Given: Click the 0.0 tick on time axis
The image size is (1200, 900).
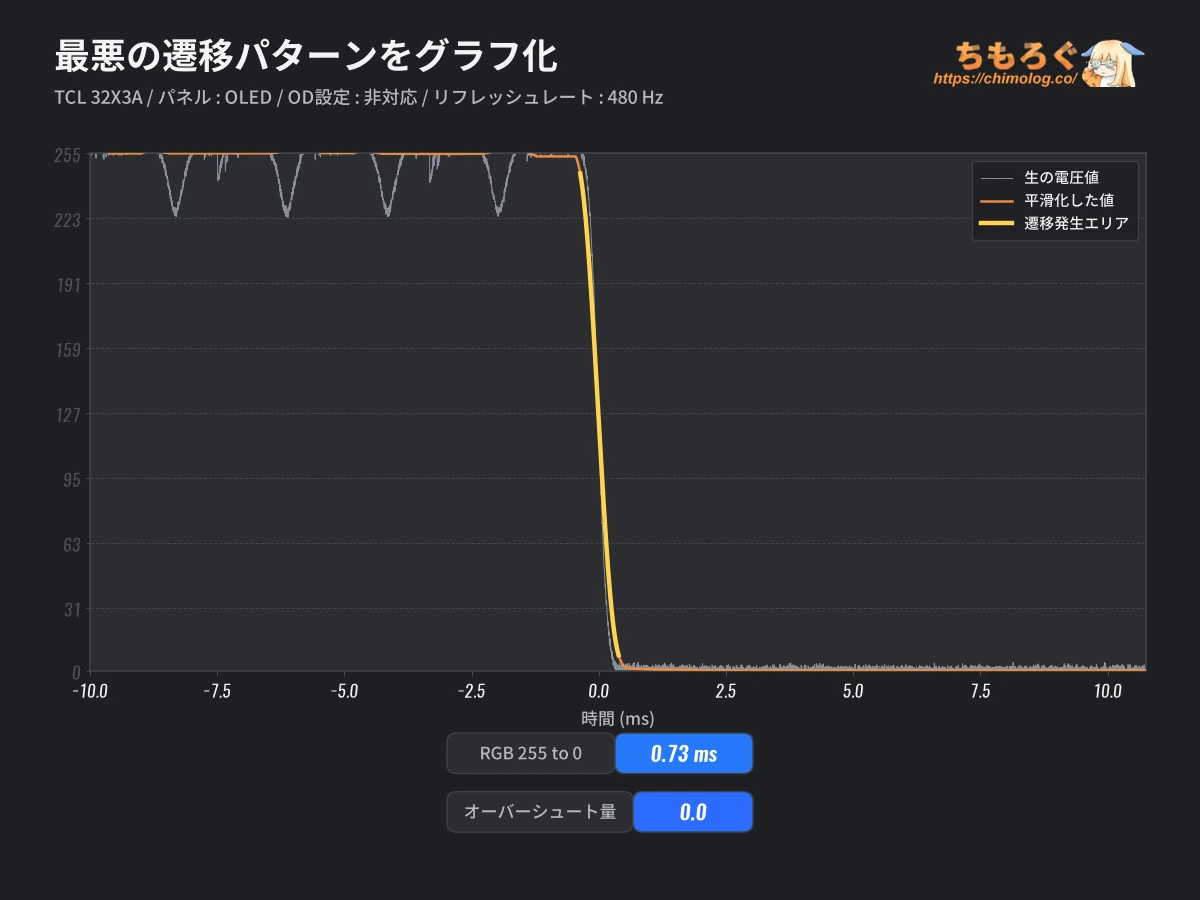Looking at the screenshot, I should tap(599, 691).
